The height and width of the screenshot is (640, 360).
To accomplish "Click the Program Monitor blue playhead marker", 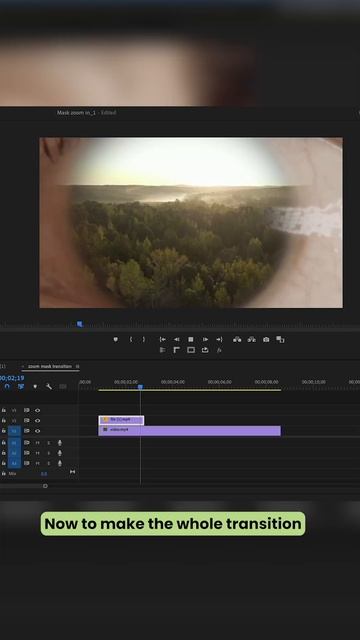I will (80, 324).
